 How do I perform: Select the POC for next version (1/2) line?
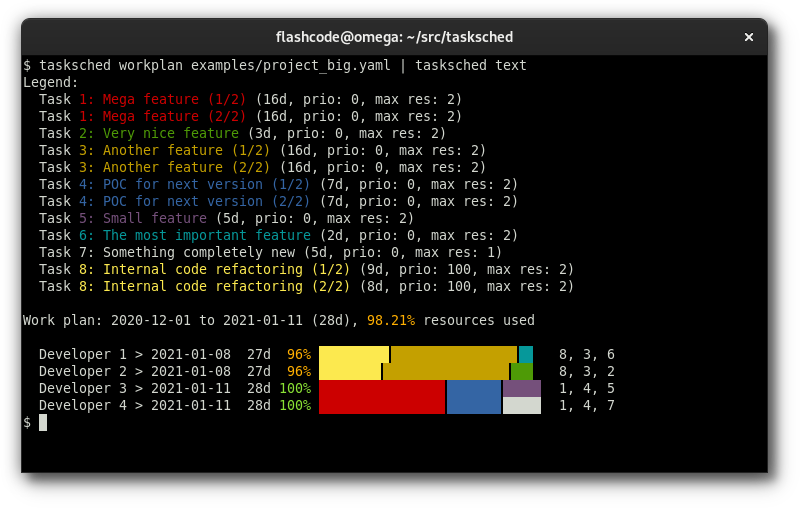278,184
